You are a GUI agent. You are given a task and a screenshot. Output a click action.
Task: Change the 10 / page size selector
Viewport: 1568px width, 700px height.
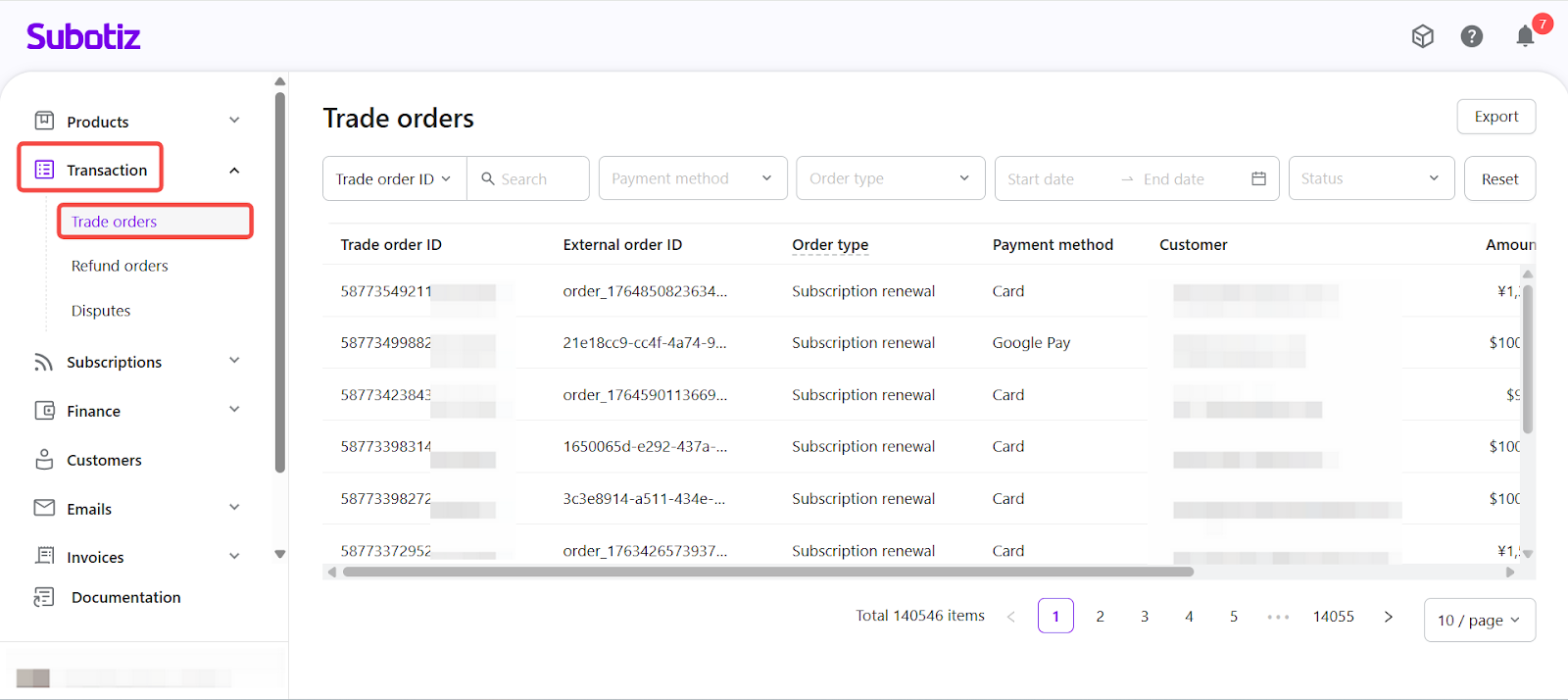click(x=1478, y=621)
